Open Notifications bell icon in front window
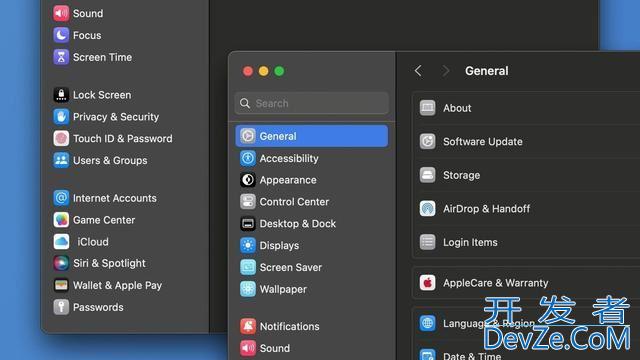This screenshot has height=360, width=640. click(248, 327)
